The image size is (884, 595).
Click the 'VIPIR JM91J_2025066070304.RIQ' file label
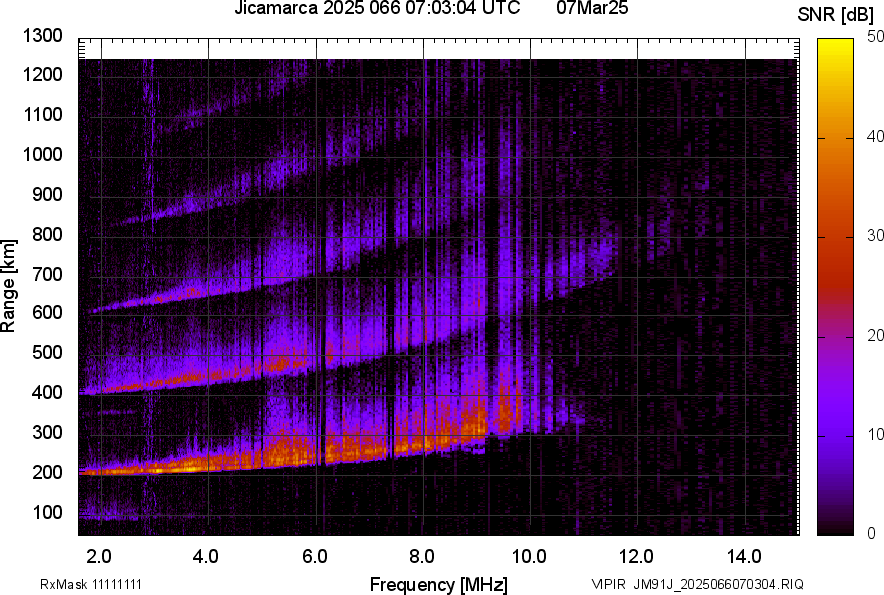[697, 584]
